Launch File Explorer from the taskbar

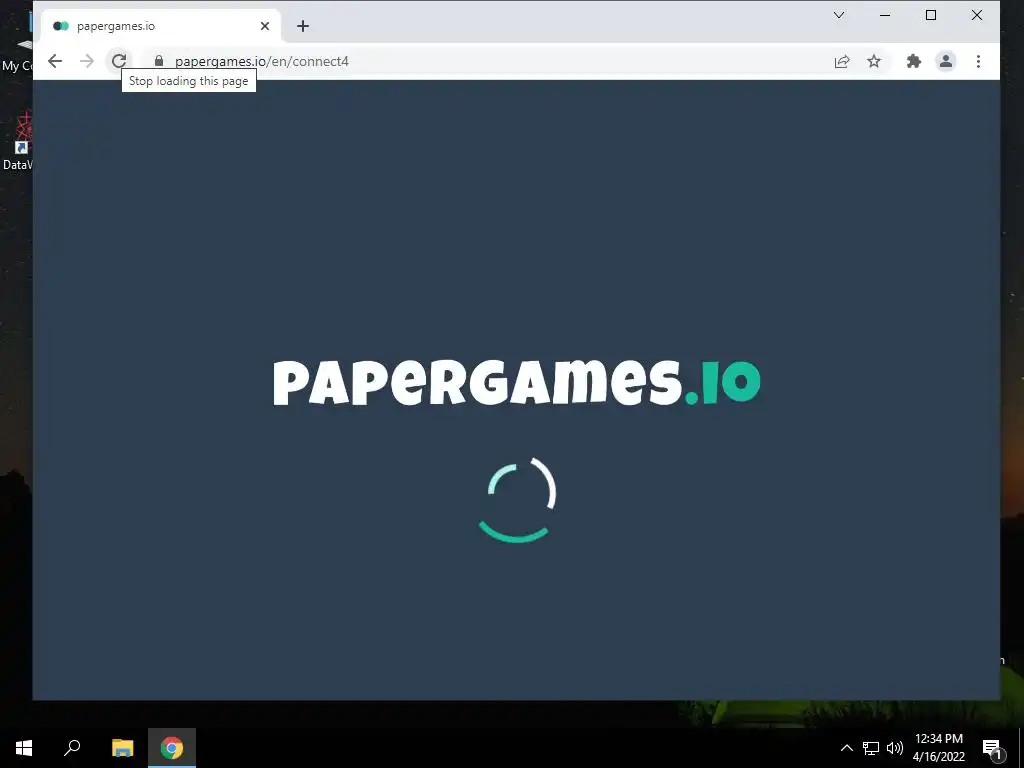pyautogui.click(x=123, y=748)
